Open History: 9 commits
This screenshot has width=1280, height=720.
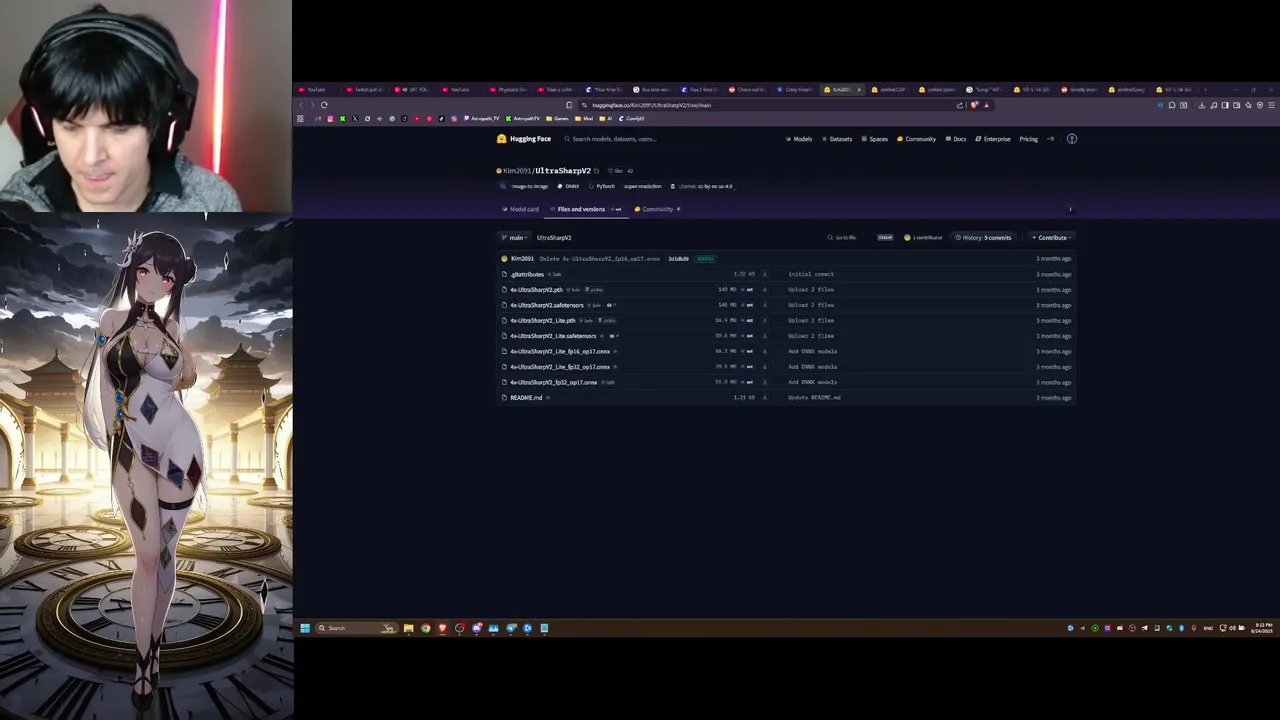[x=984, y=238]
